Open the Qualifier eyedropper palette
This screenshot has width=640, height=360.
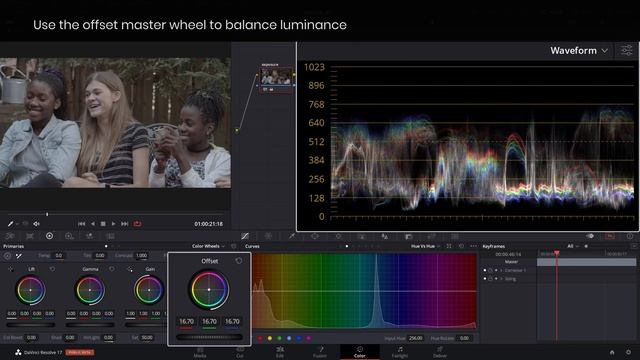click(292, 236)
